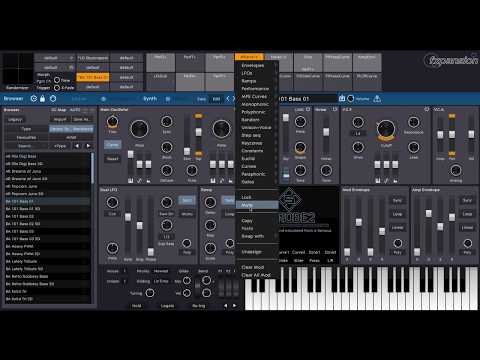Click the small icon right of Synth label
This screenshot has width=480, height=360.
(168, 99)
